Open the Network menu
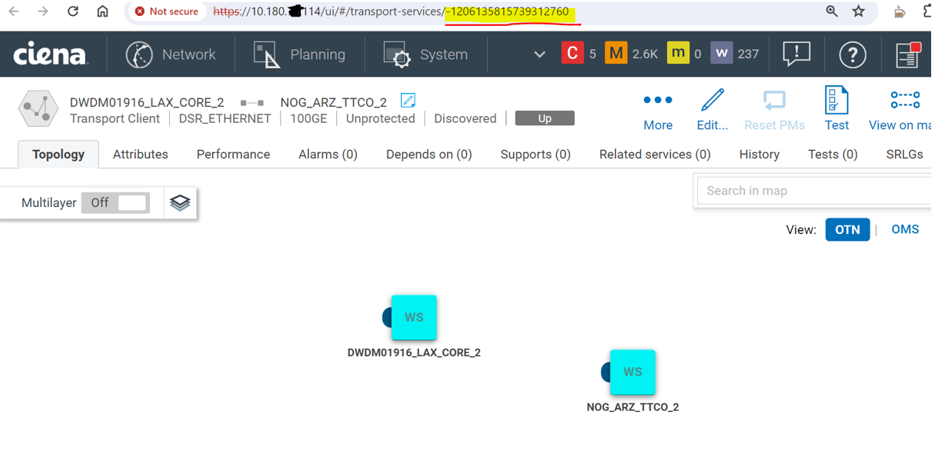Image resolution: width=939 pixels, height=451 pixels. point(171,55)
